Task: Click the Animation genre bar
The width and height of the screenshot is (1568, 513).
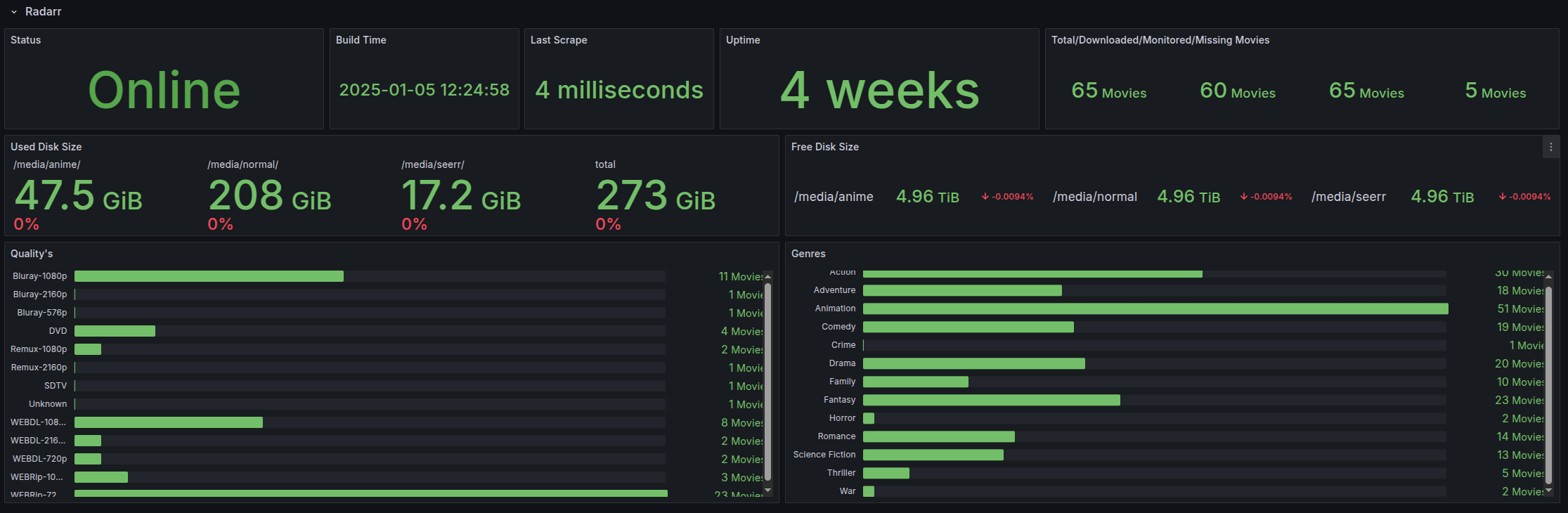Action: tap(1155, 309)
